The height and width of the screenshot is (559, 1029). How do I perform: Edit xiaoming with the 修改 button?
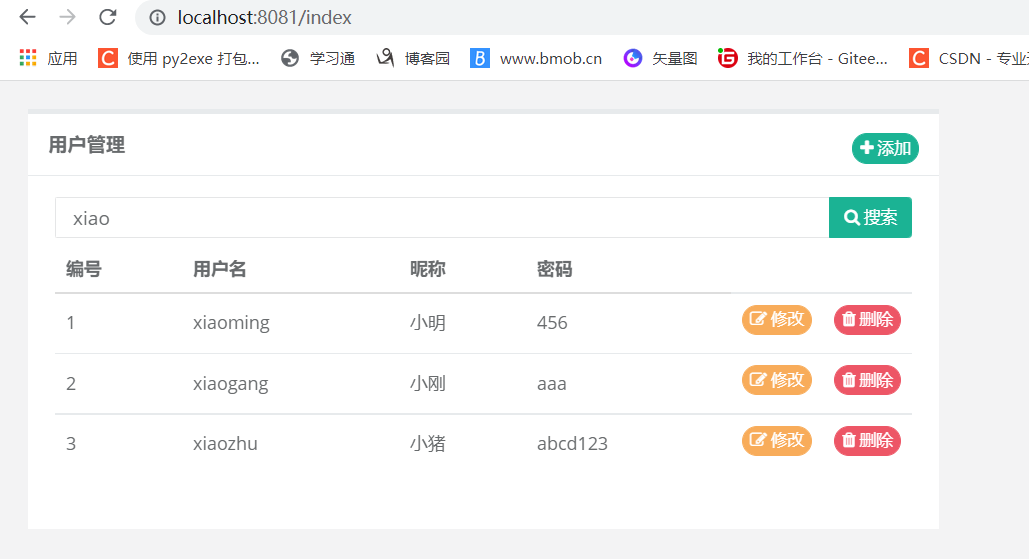tap(777, 320)
